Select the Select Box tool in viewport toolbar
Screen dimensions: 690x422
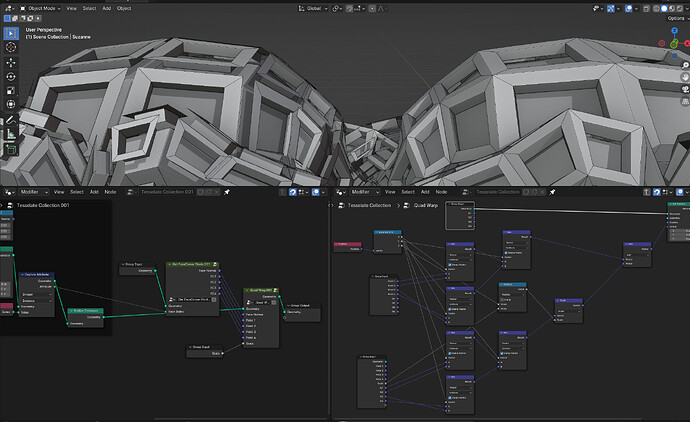tap(11, 33)
